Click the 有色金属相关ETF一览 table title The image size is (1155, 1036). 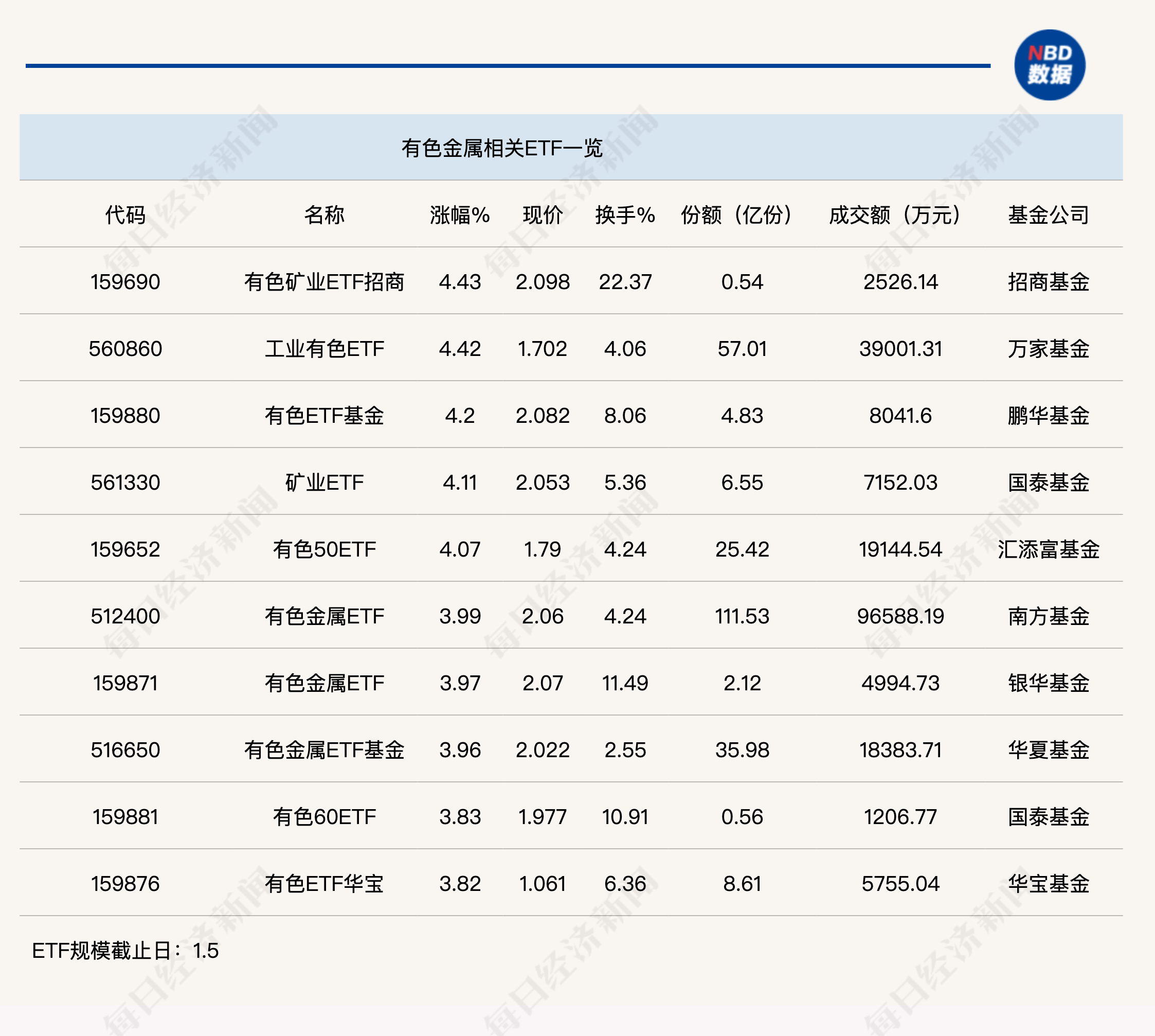click(x=501, y=148)
